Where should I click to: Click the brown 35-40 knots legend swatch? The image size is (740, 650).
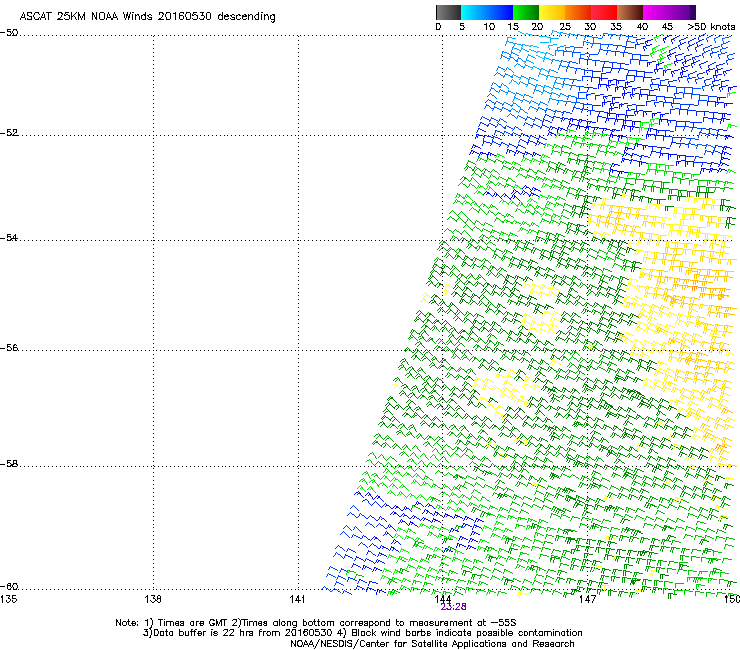630,12
